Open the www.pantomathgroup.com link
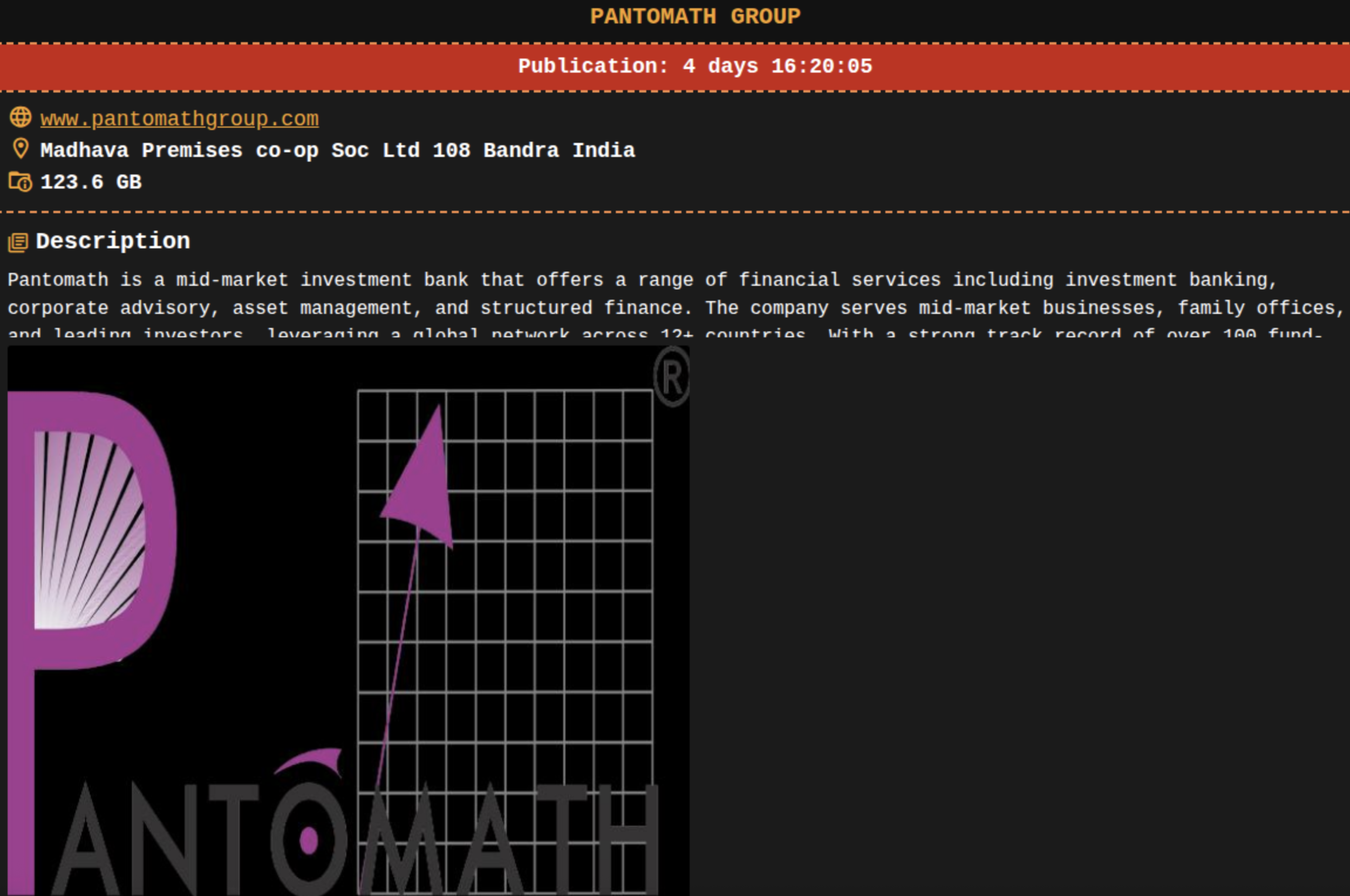This screenshot has width=1350, height=896. pos(179,119)
